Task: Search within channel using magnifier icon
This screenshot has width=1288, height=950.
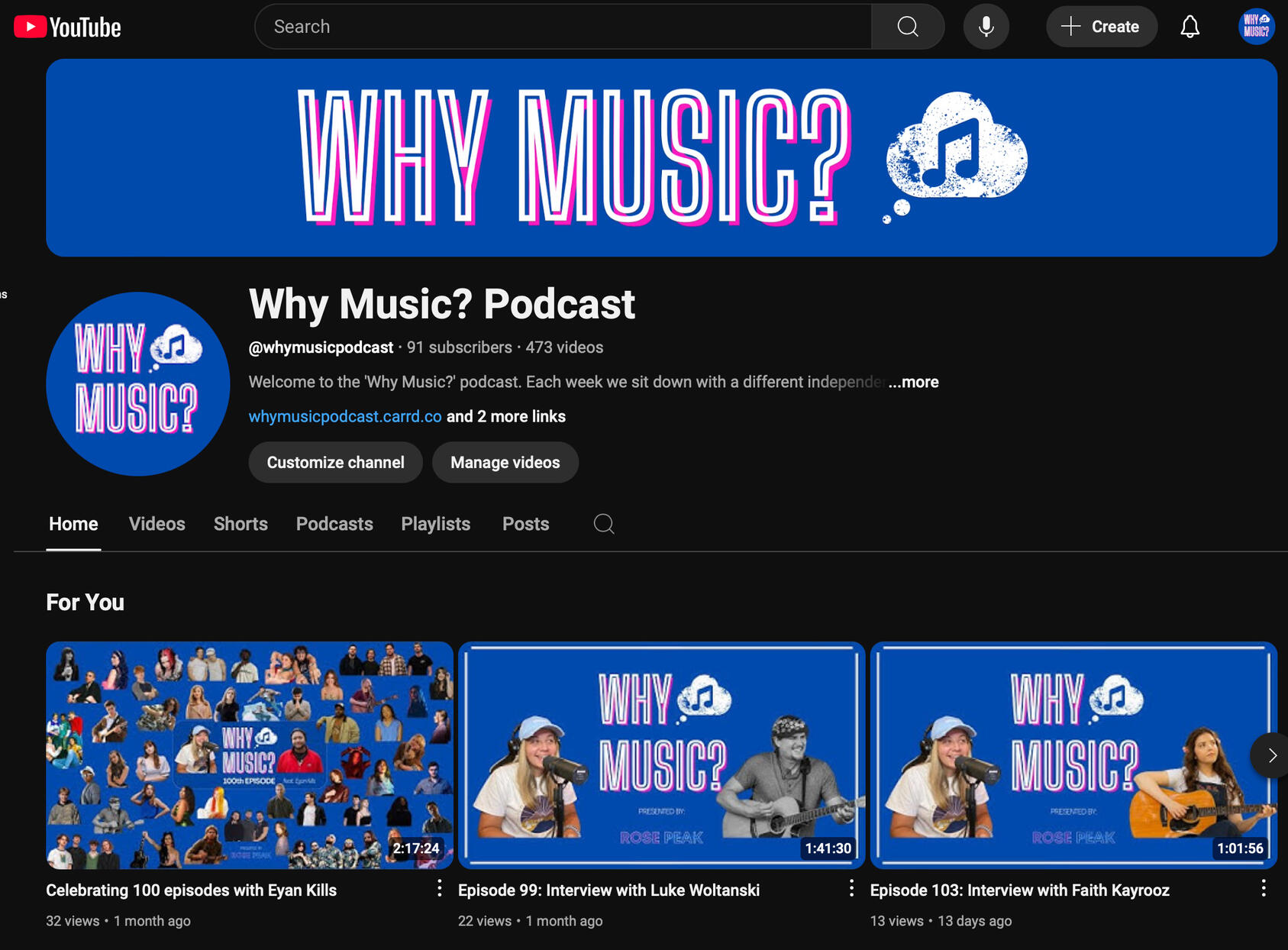Action: pos(603,524)
